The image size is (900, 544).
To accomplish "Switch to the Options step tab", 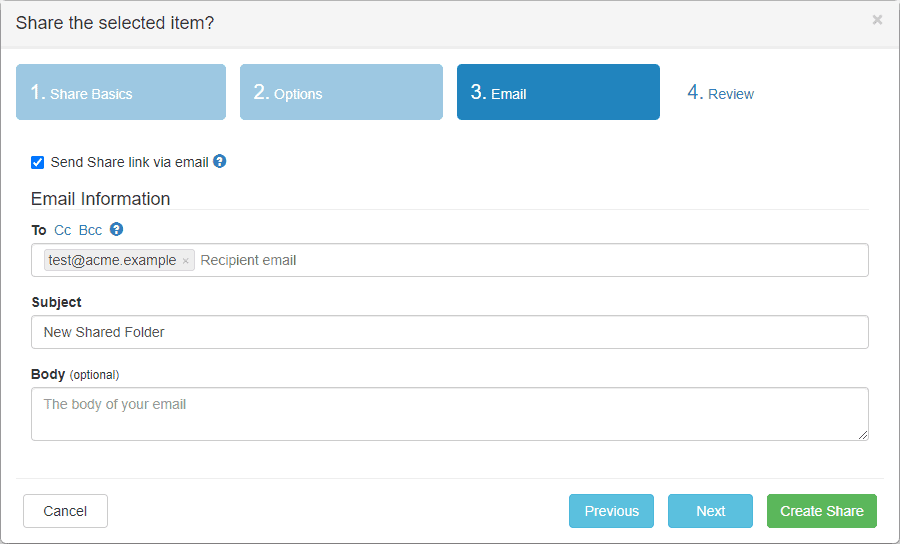I will pyautogui.click(x=341, y=92).
